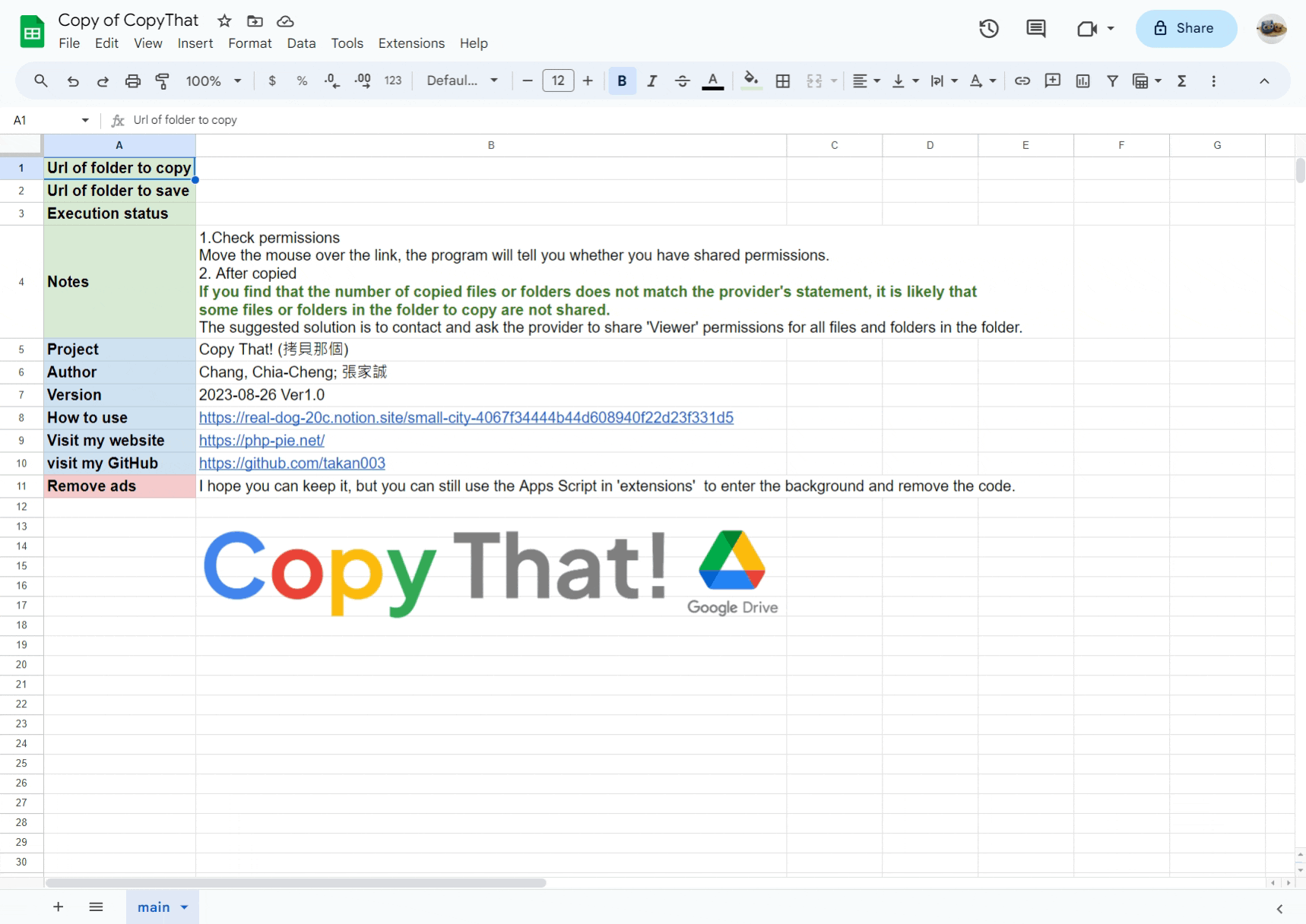Open the text color picker
Screen dimensions: 1306x924
tap(713, 81)
